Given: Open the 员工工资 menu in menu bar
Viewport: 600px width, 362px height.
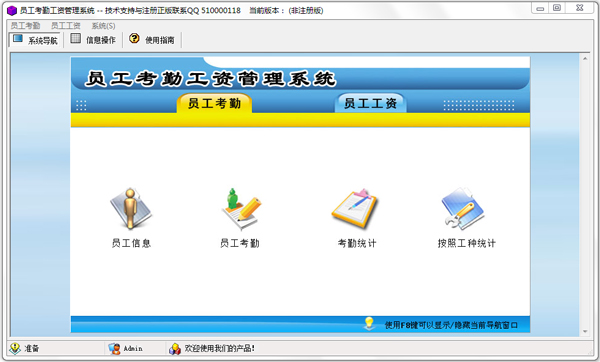Looking at the screenshot, I should point(65,26).
